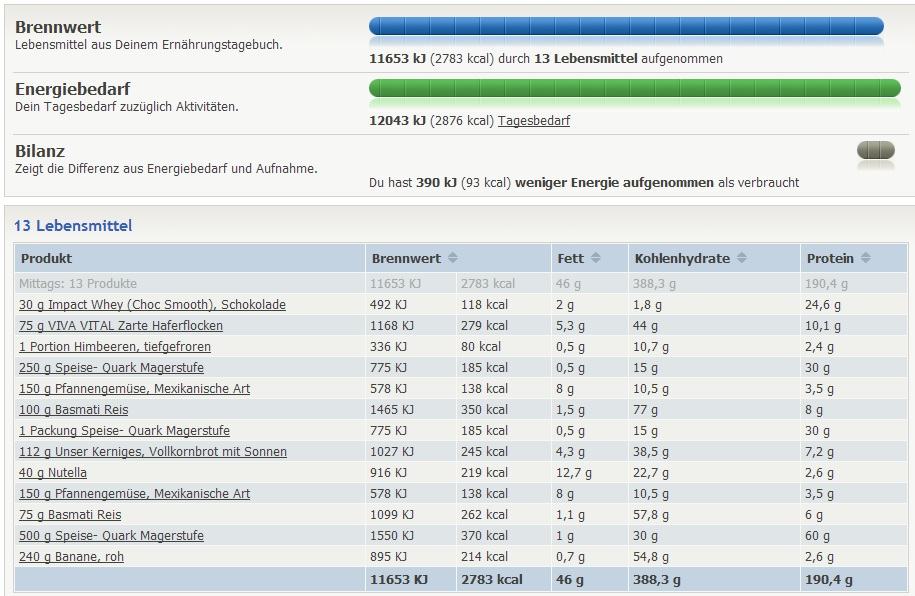
Task: Select the 12,7 g fat value for Nutella
Action: coord(574,473)
